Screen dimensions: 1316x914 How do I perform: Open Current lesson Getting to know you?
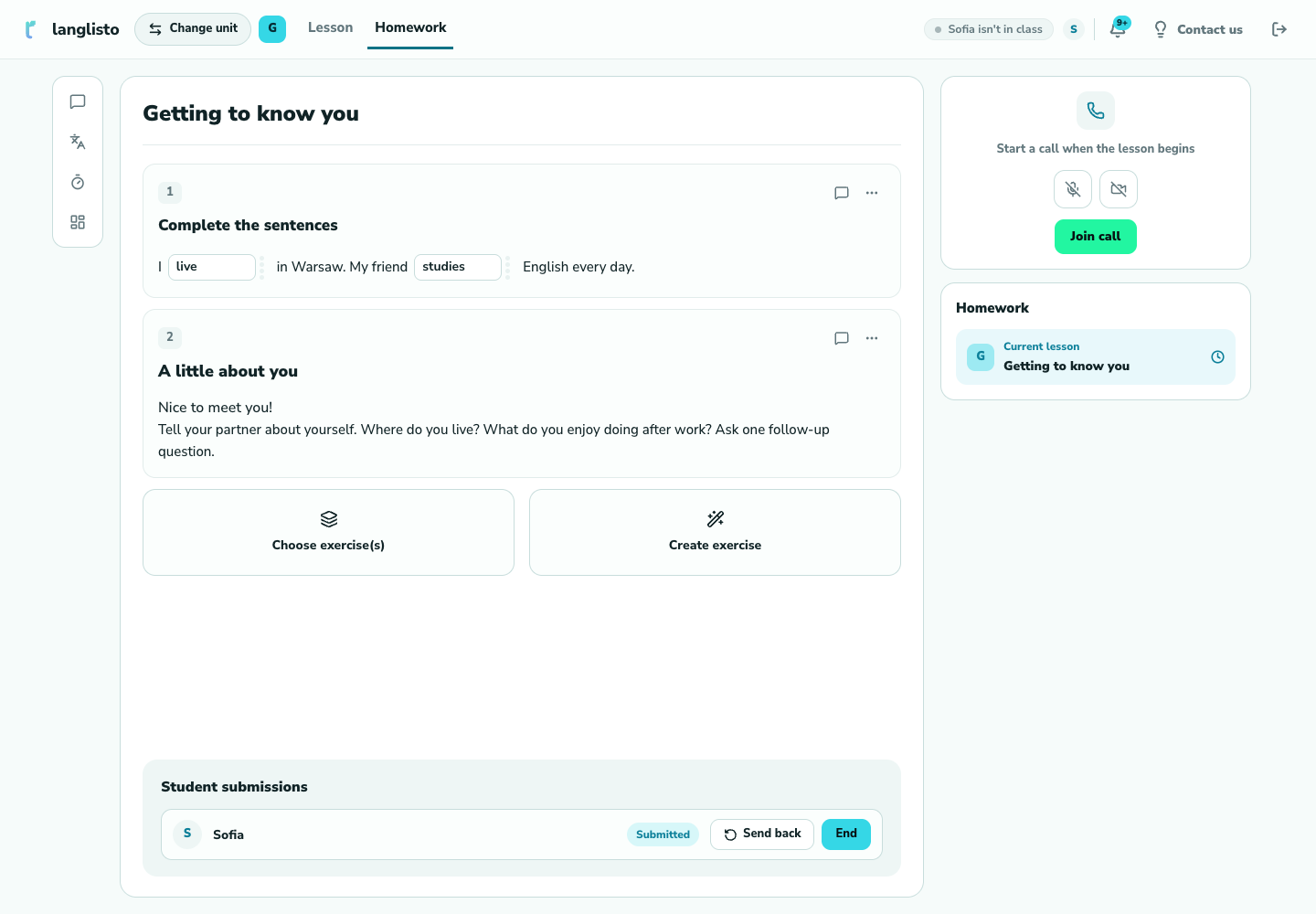click(x=1096, y=356)
